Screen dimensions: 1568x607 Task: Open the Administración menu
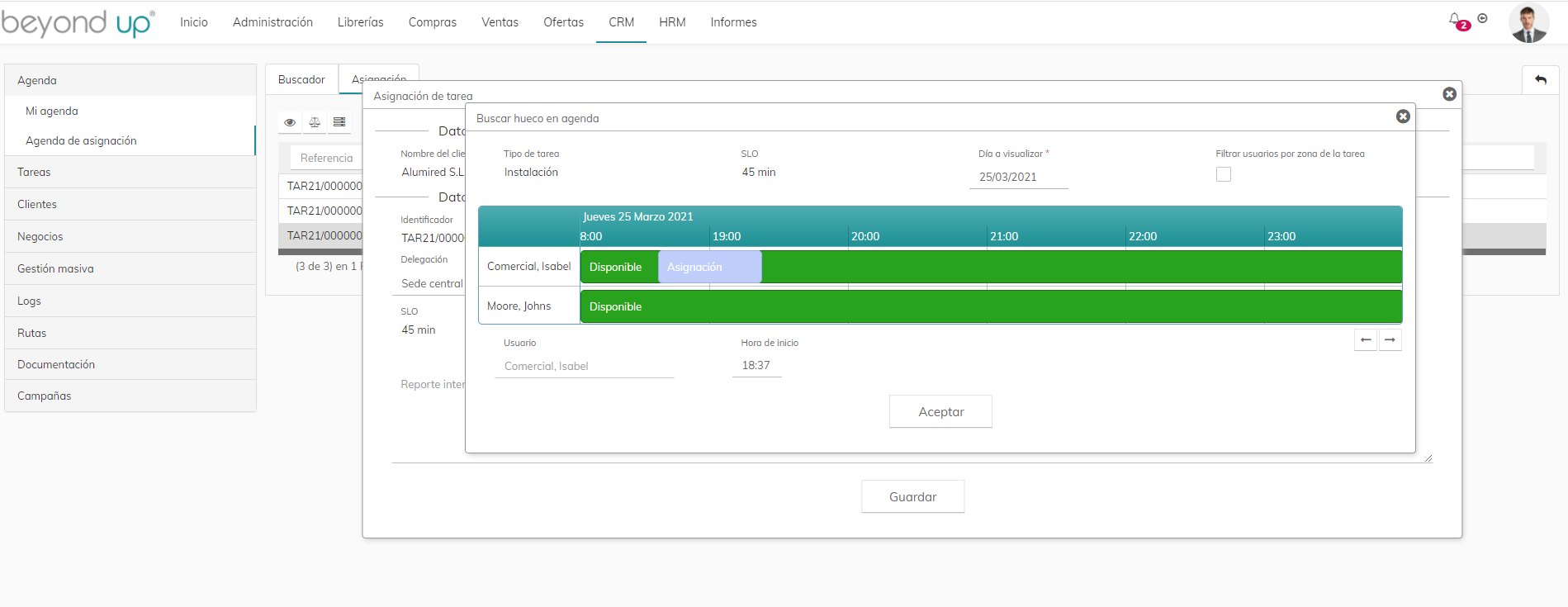272,22
